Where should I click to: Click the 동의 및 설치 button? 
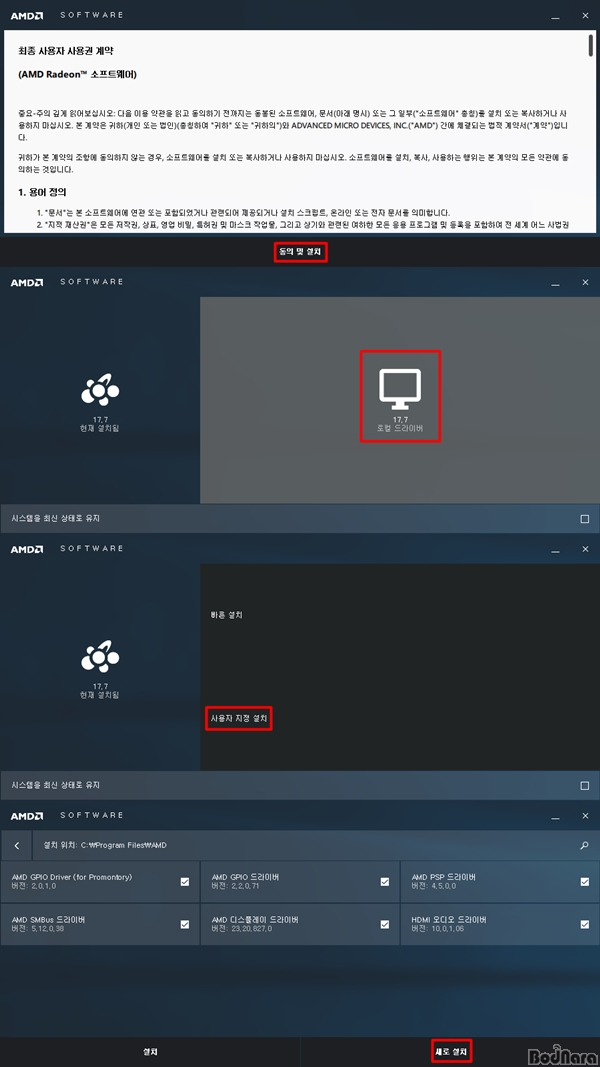click(x=300, y=252)
